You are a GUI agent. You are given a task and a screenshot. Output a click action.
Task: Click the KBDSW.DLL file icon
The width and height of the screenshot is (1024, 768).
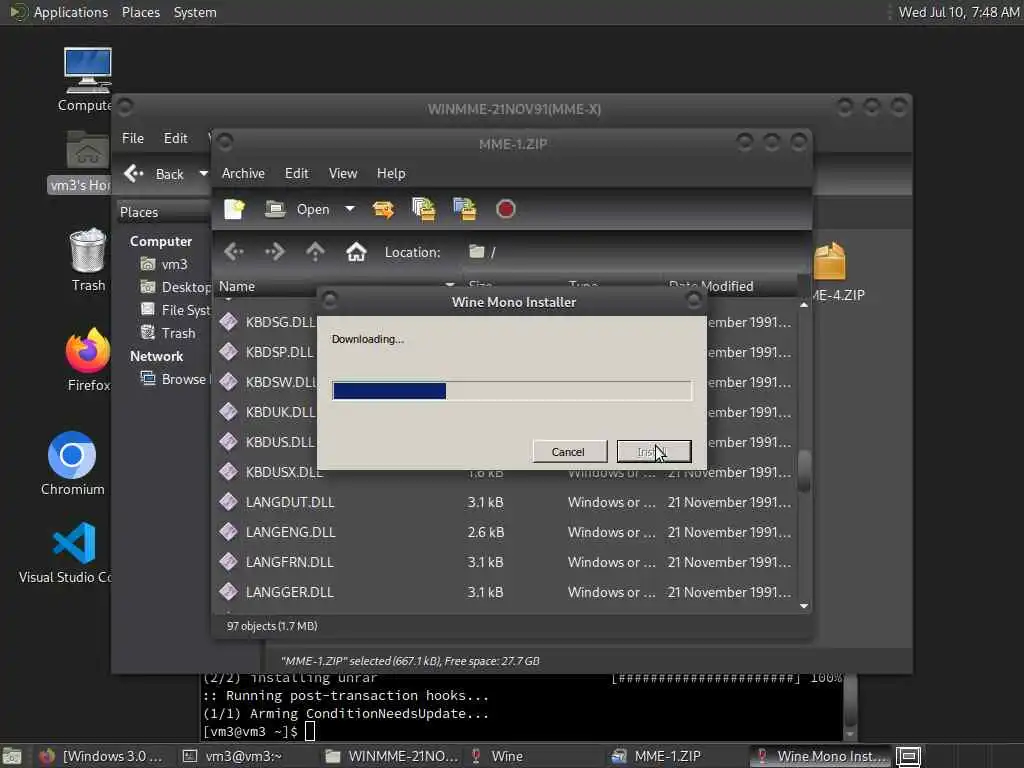[229, 382]
